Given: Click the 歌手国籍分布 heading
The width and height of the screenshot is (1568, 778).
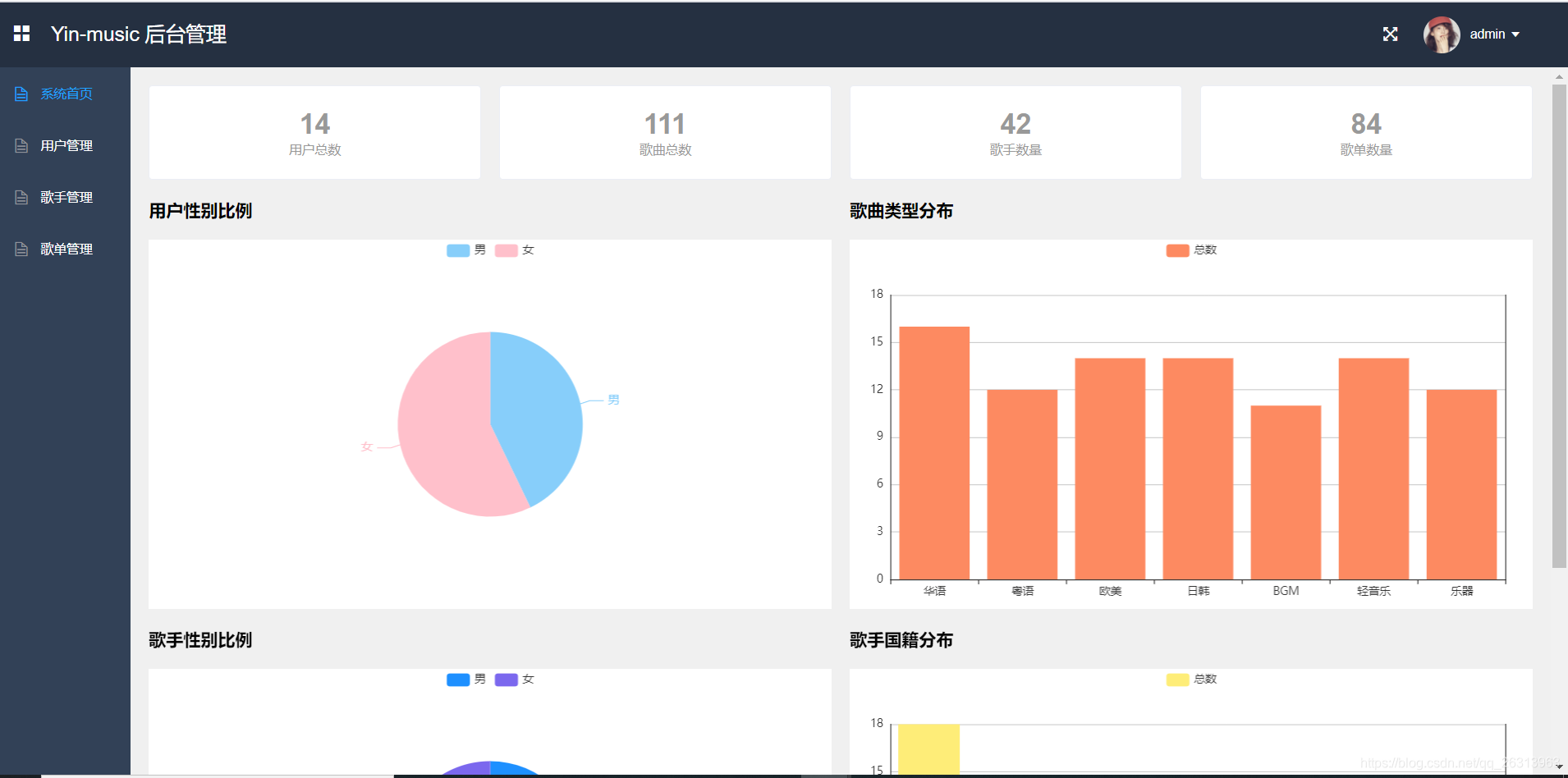Looking at the screenshot, I should 901,640.
